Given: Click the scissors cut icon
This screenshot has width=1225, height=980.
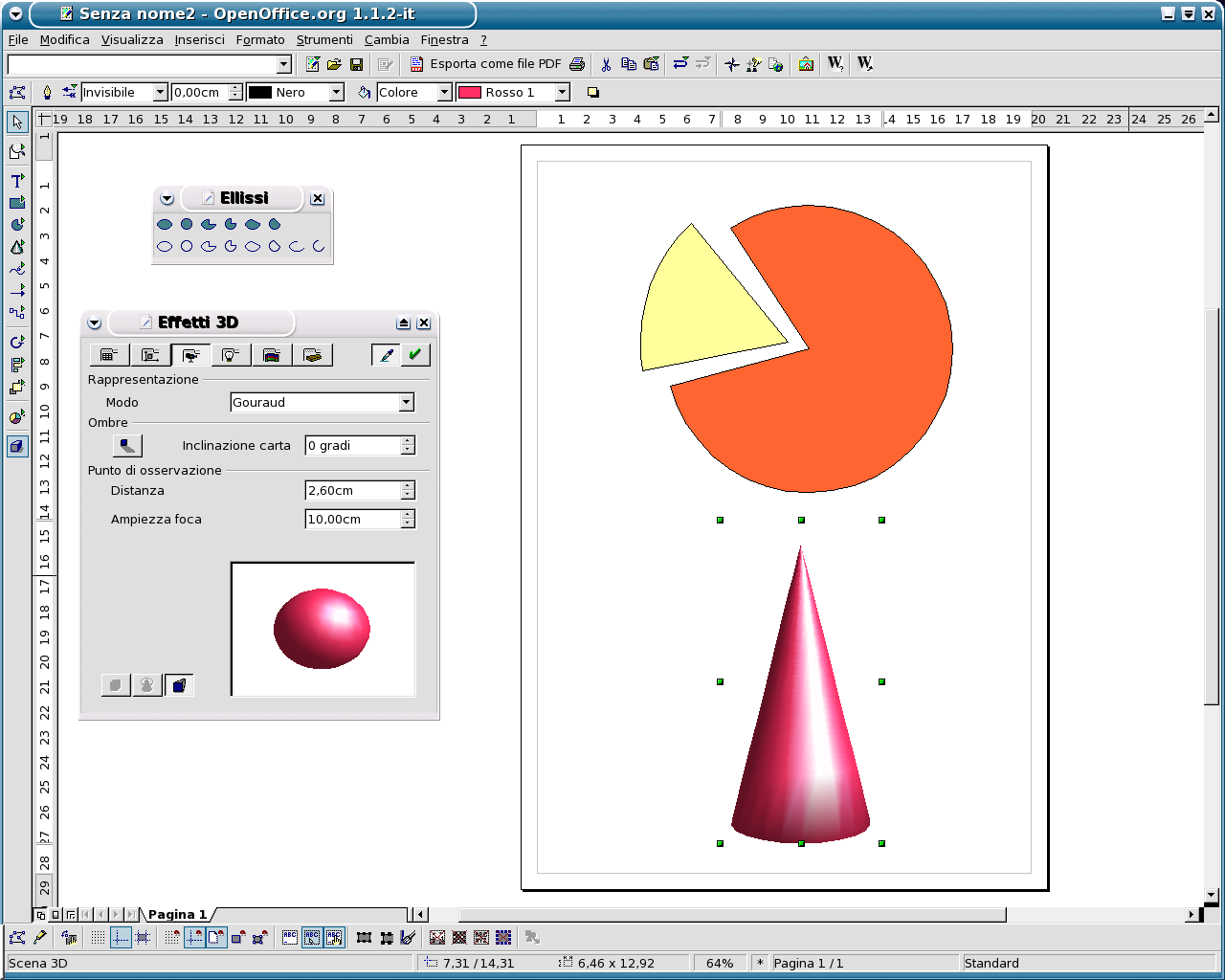Looking at the screenshot, I should pyautogui.click(x=606, y=64).
